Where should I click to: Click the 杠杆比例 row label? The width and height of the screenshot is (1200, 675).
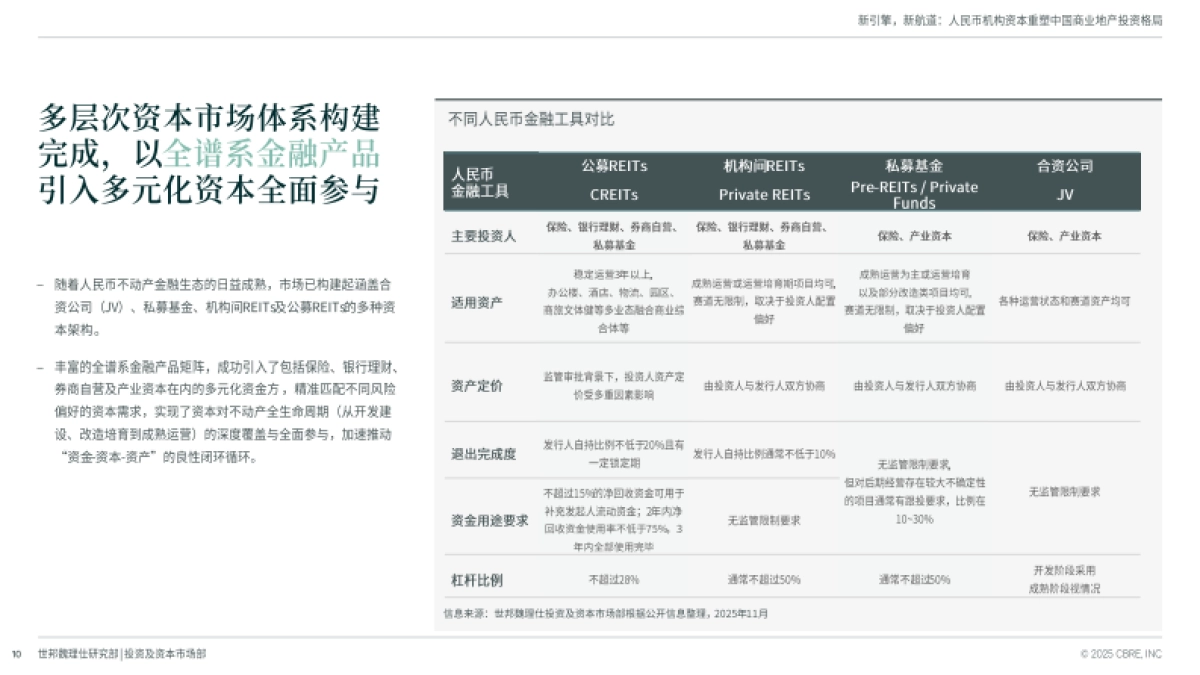[x=470, y=576]
